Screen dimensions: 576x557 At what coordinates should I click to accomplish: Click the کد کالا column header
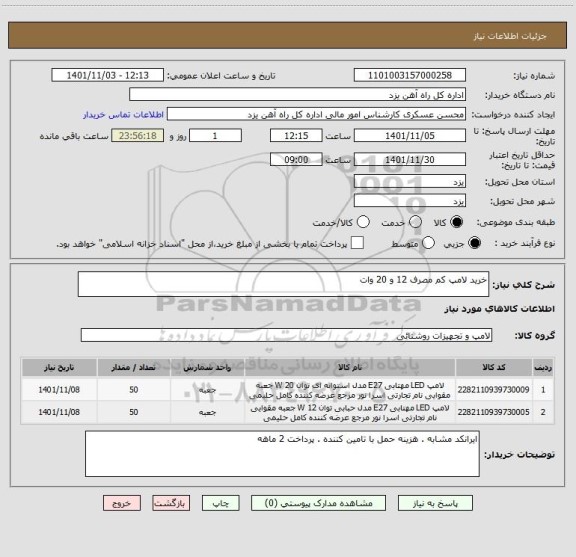pyautogui.click(x=494, y=367)
